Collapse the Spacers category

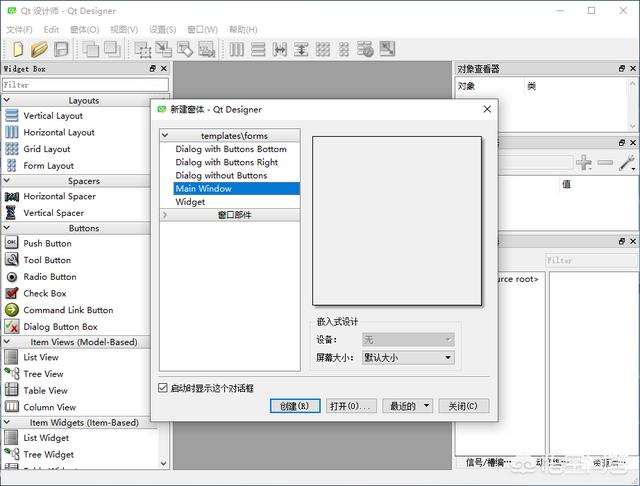point(7,180)
